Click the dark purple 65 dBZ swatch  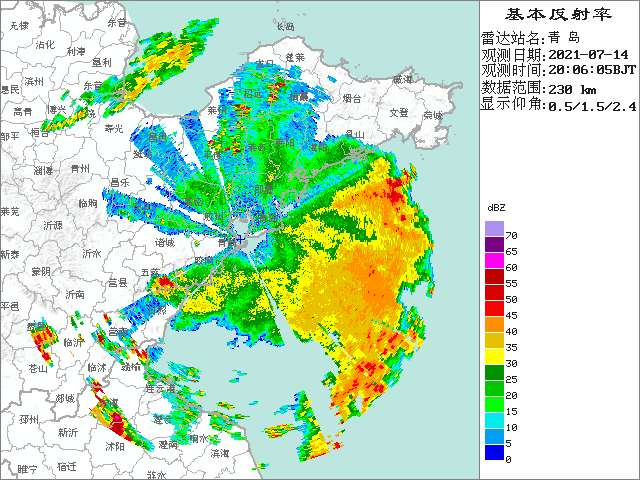pyautogui.click(x=494, y=245)
